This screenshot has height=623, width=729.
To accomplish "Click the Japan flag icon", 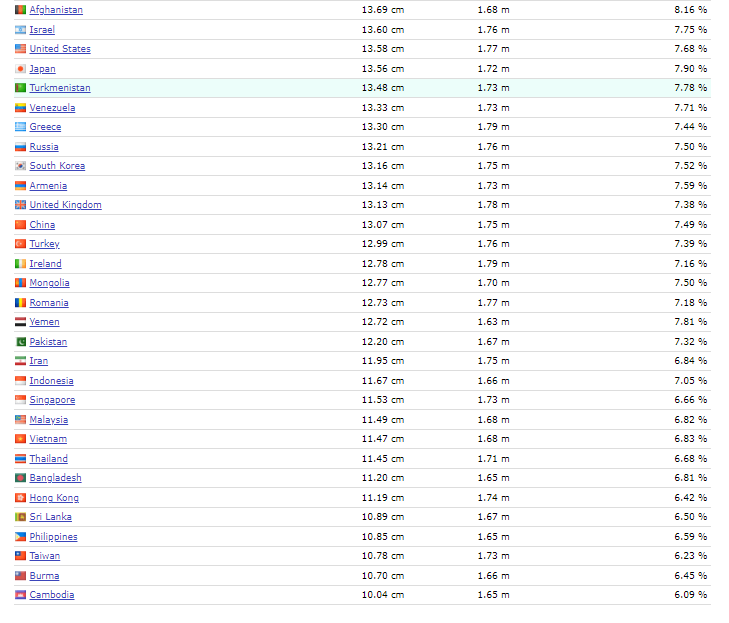I will pos(20,69).
